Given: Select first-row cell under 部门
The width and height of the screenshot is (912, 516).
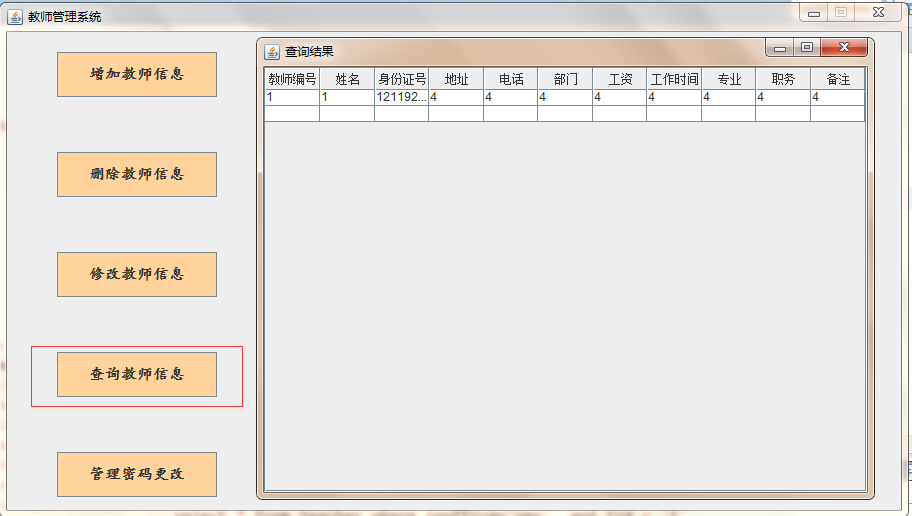Looking at the screenshot, I should [565, 97].
